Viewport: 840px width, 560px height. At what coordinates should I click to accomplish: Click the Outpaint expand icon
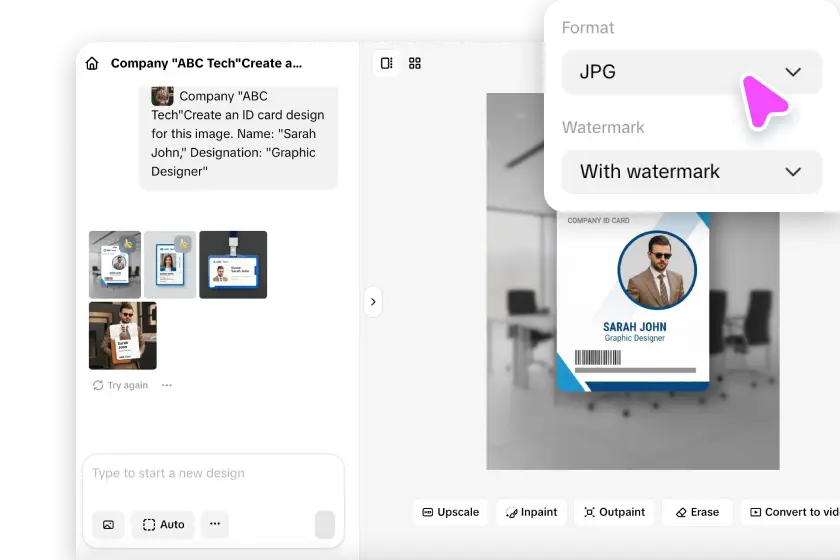[x=589, y=512]
